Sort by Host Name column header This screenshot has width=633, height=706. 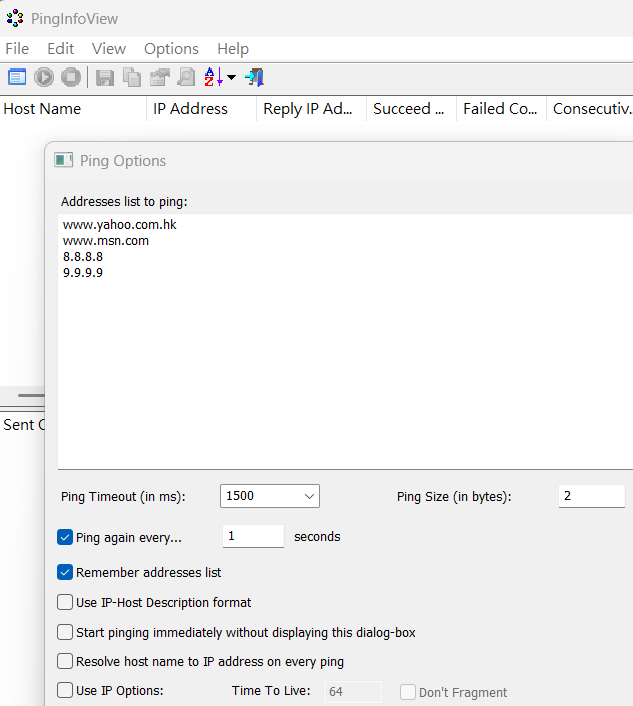(x=73, y=109)
